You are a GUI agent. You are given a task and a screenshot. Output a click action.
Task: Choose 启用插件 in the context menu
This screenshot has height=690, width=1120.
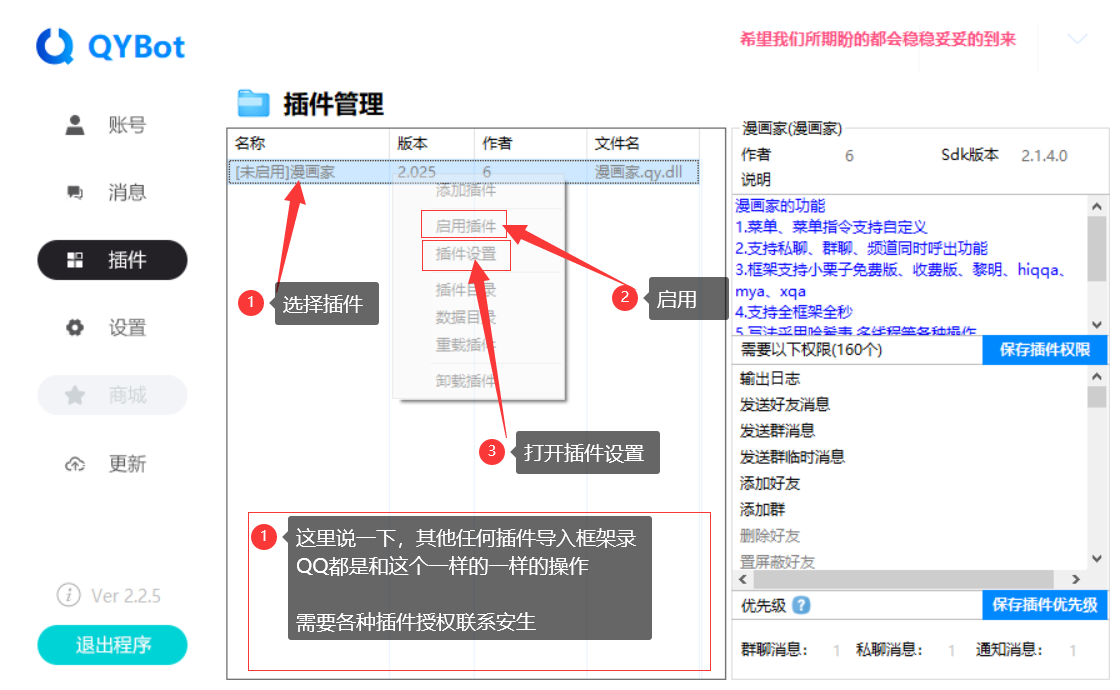point(465,226)
